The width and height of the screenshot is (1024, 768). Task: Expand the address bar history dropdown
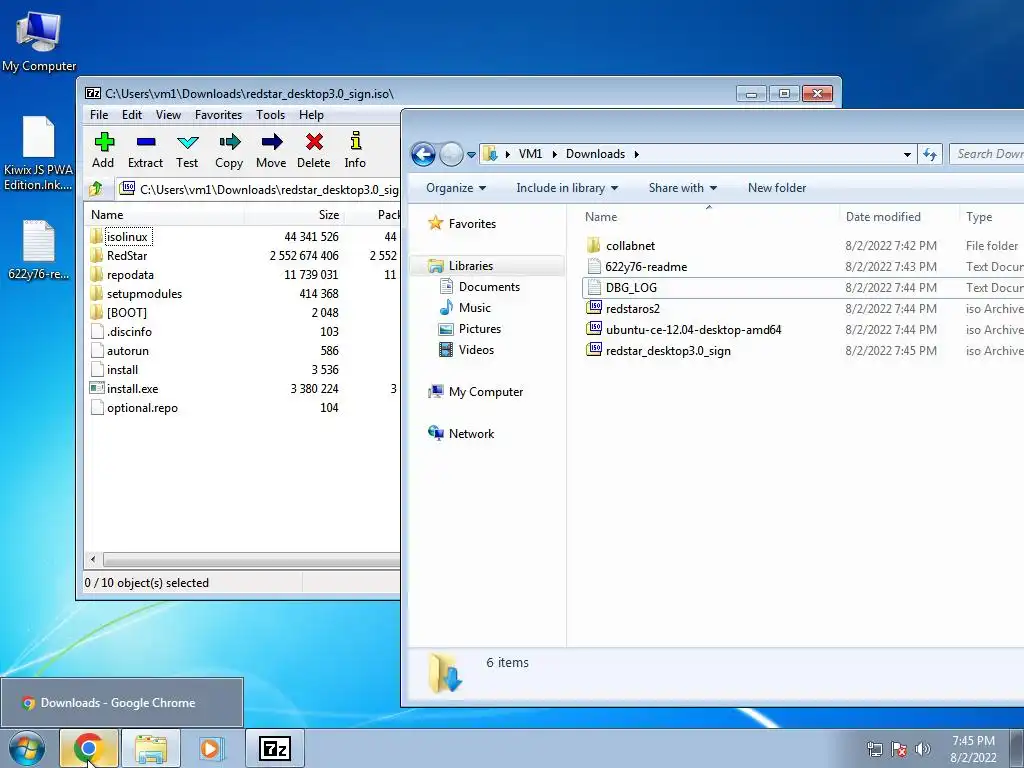[x=907, y=154]
